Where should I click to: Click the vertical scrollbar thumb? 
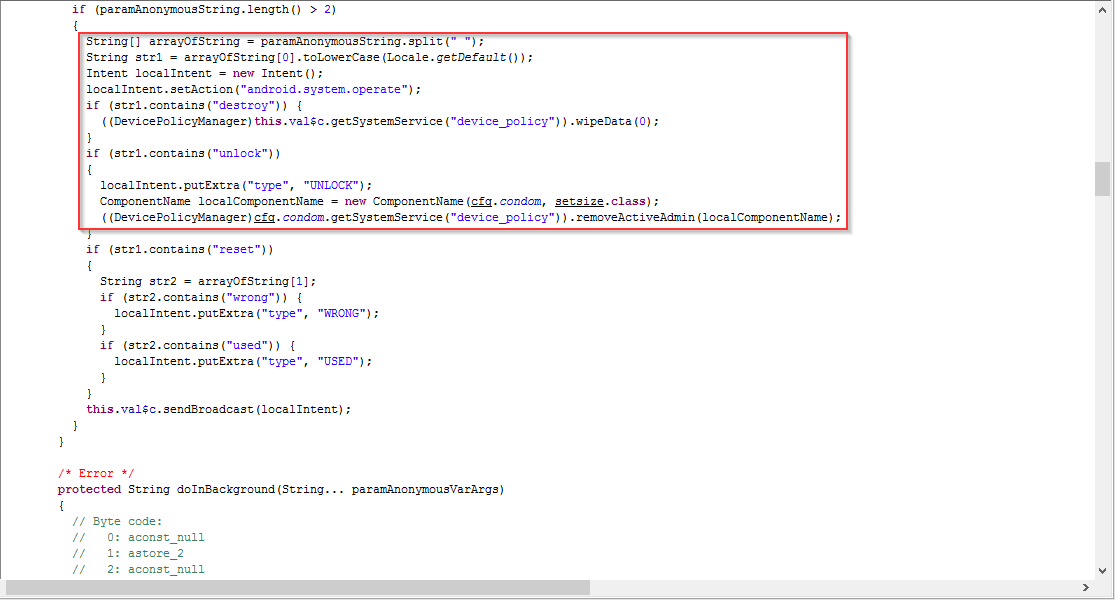click(1102, 178)
